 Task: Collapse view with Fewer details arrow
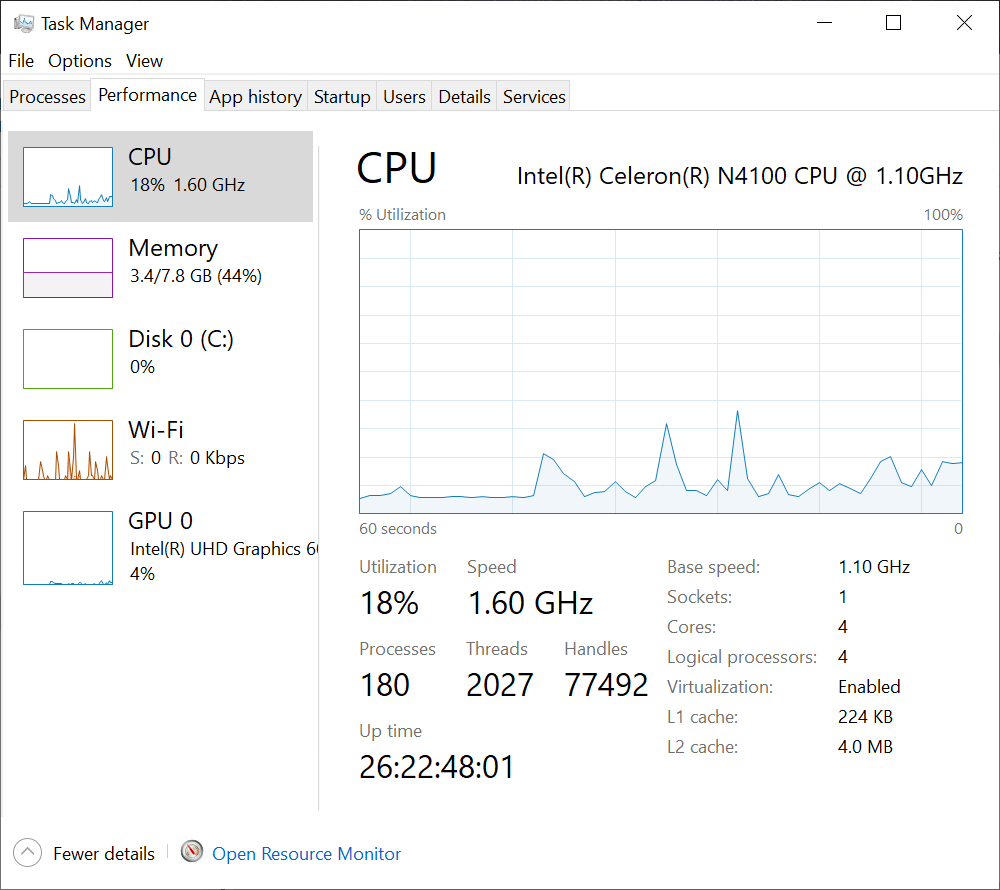27,852
